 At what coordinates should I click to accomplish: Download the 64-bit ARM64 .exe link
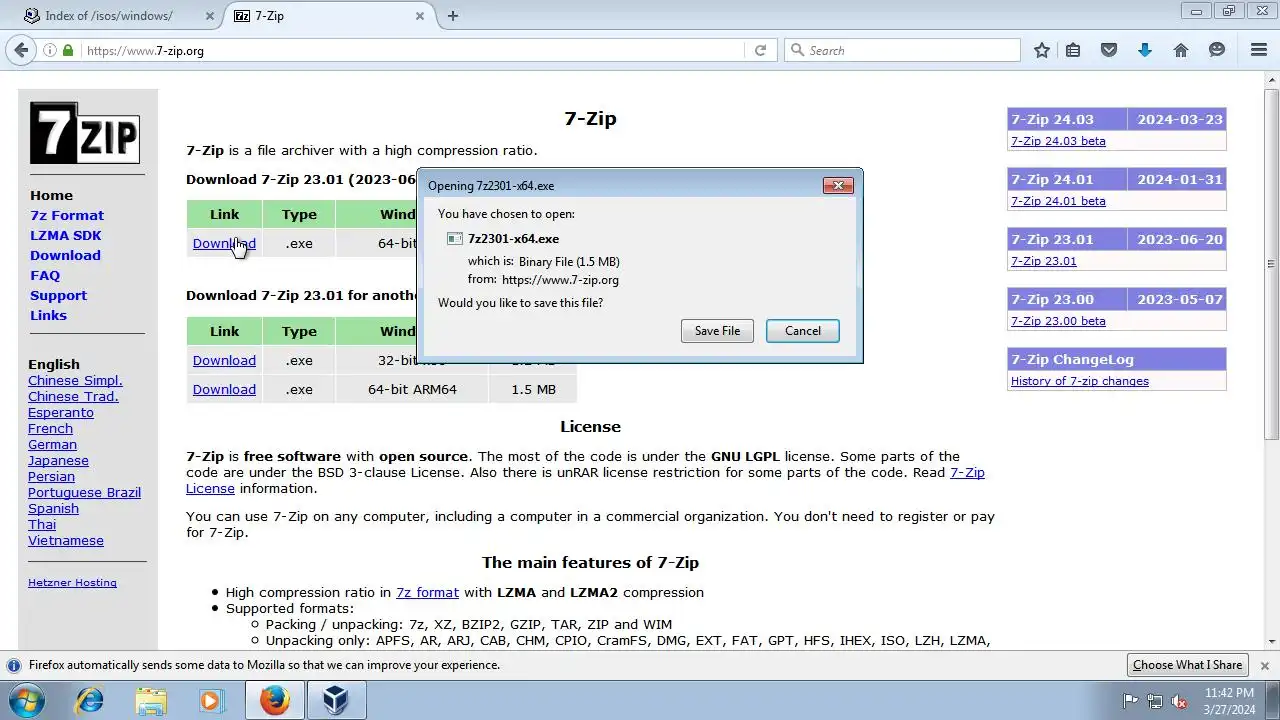224,389
